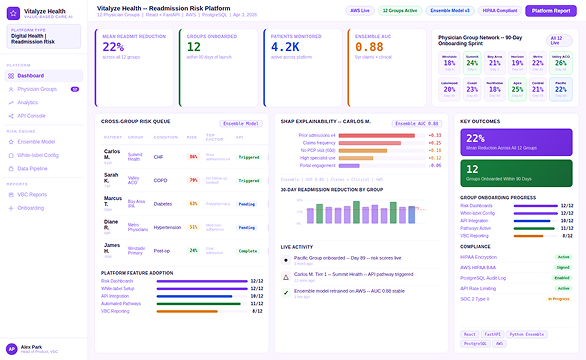Select the Pacific 22% group card
This screenshot has height=360, width=586.
[x=561, y=89]
